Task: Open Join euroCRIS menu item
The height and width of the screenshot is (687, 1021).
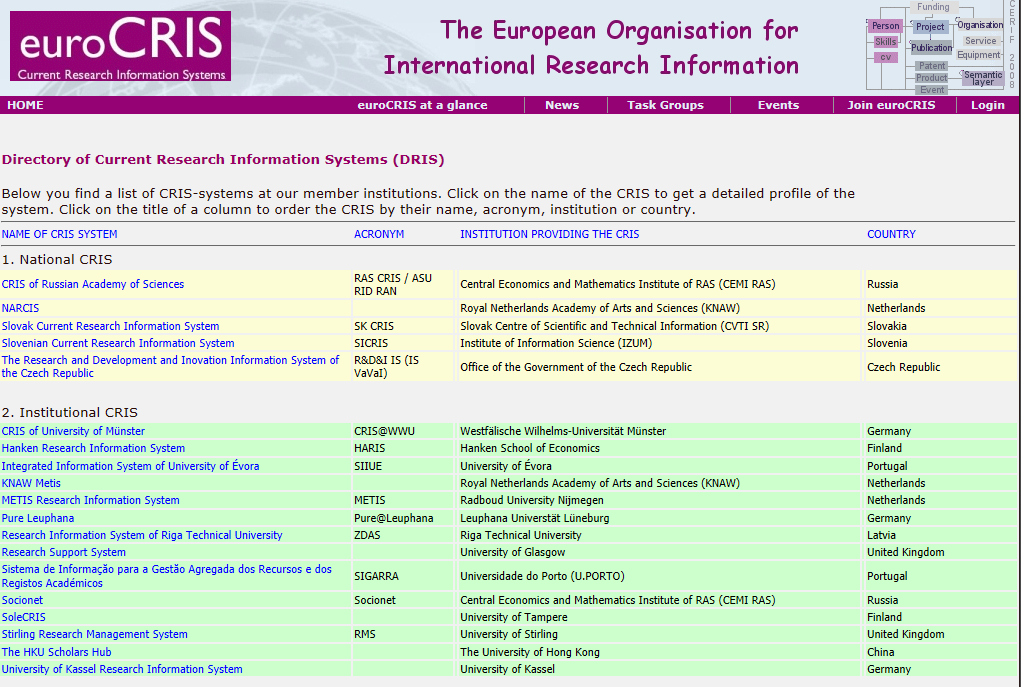Action: click(x=891, y=105)
